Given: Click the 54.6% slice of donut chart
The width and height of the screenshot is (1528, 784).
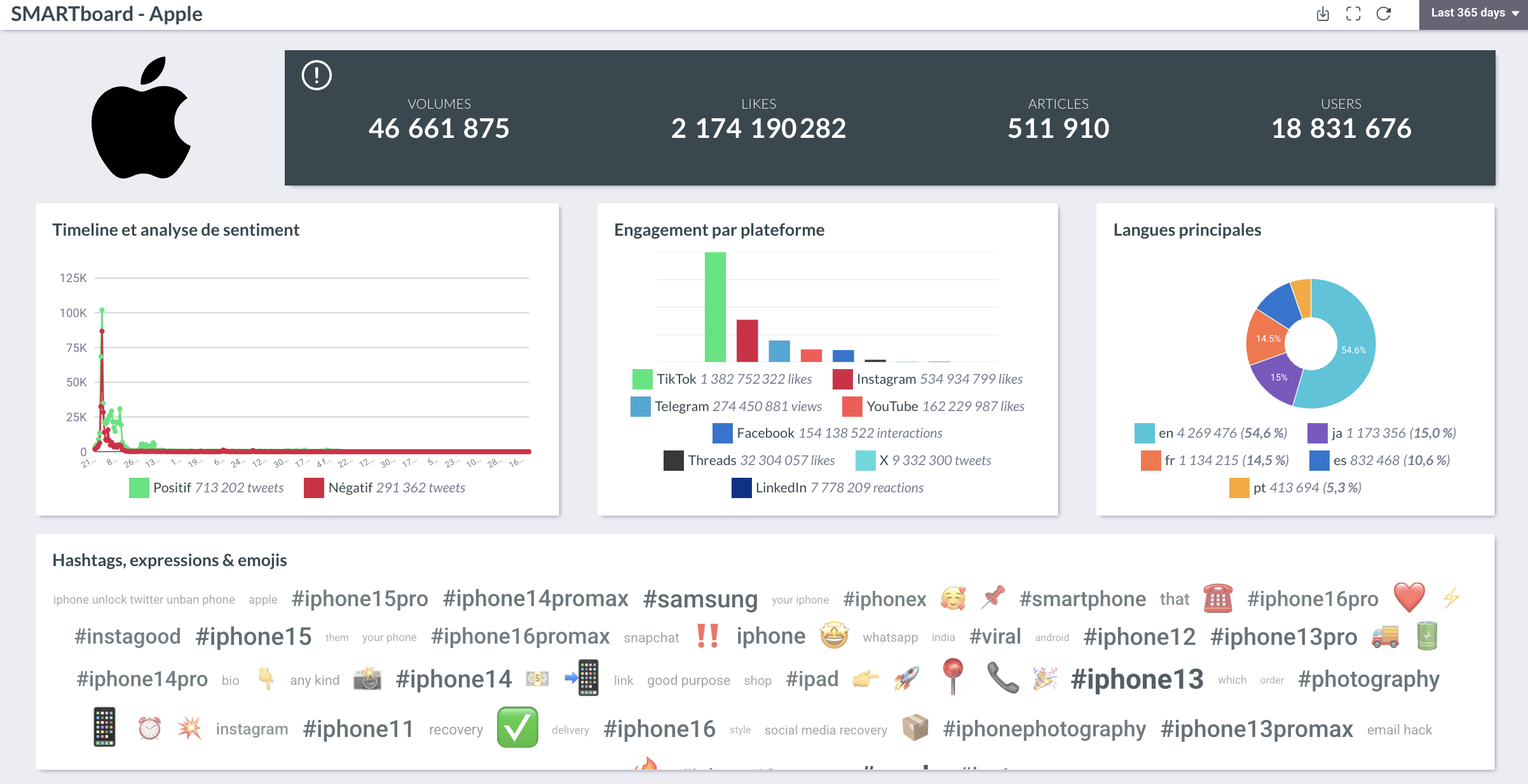Looking at the screenshot, I should (1353, 349).
